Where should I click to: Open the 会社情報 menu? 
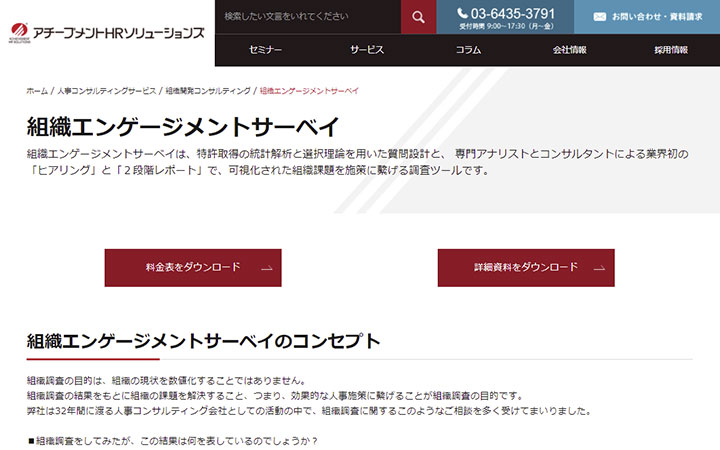(x=569, y=50)
